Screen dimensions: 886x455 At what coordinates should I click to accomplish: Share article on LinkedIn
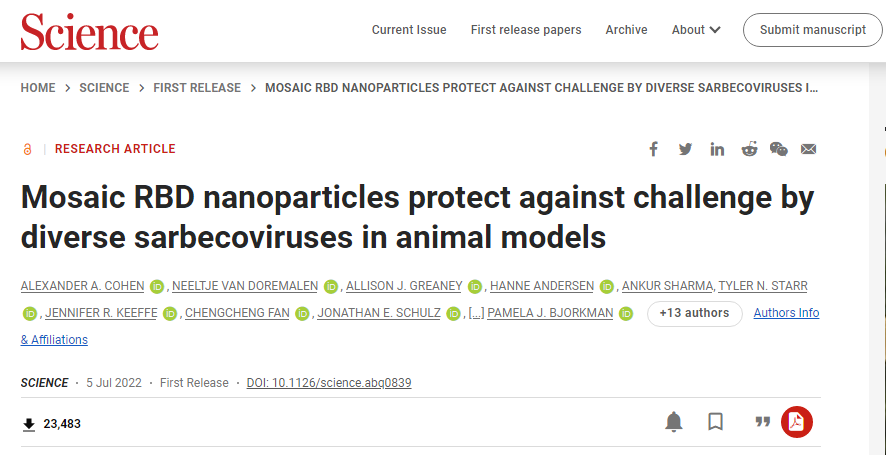click(x=717, y=149)
